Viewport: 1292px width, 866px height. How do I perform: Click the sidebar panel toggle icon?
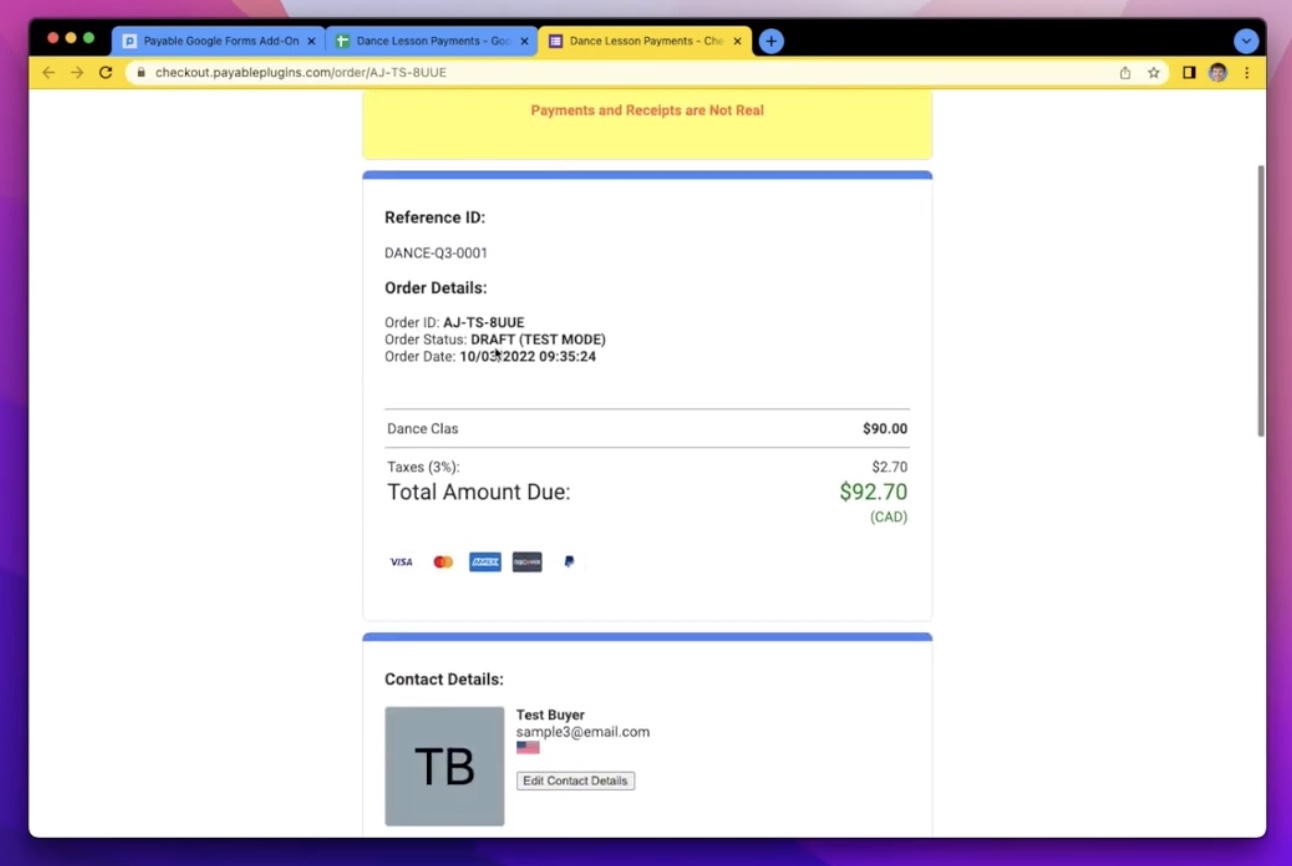point(1189,72)
